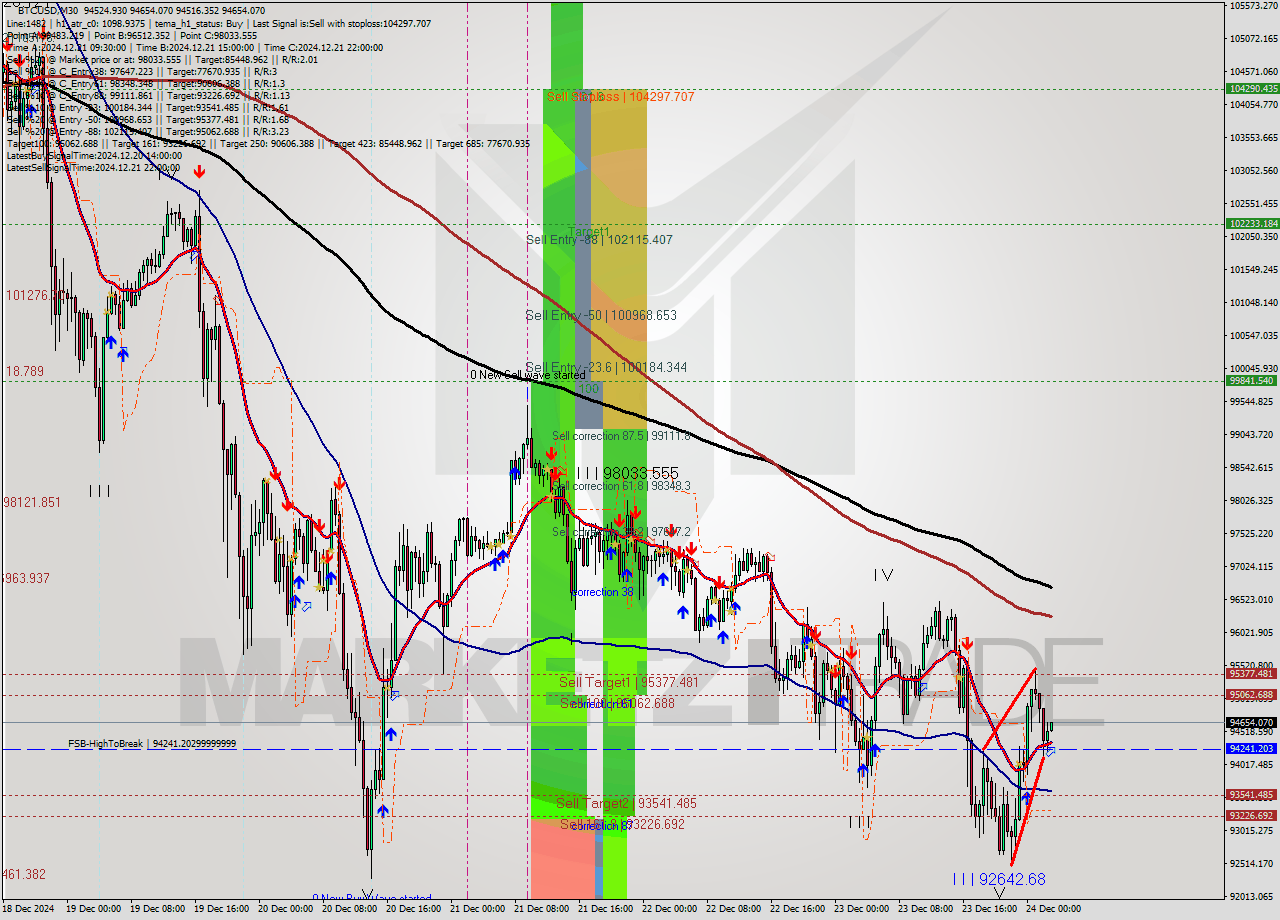Click the 'Sell Target1 | 95377.481' label
Viewport: 1280px width, 920px height.
[628, 682]
